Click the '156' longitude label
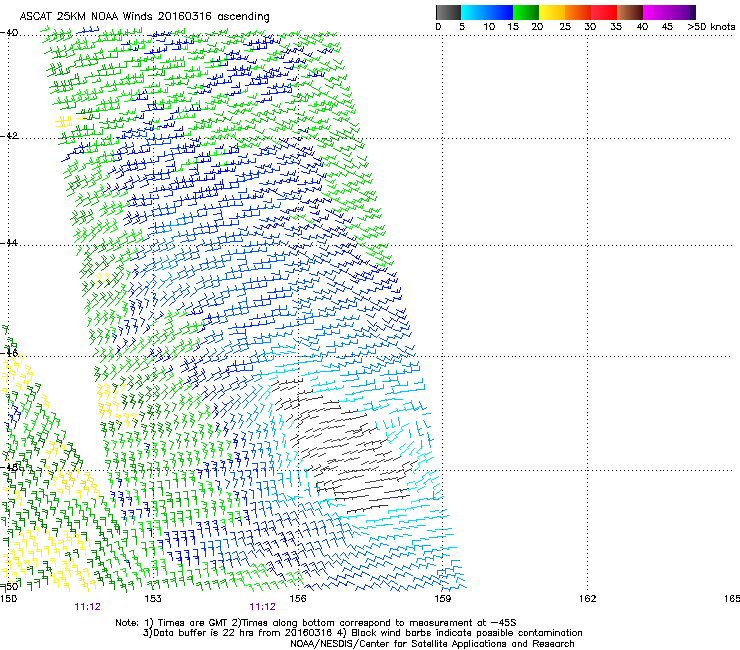Viewport: 740px width, 650px height. click(297, 599)
